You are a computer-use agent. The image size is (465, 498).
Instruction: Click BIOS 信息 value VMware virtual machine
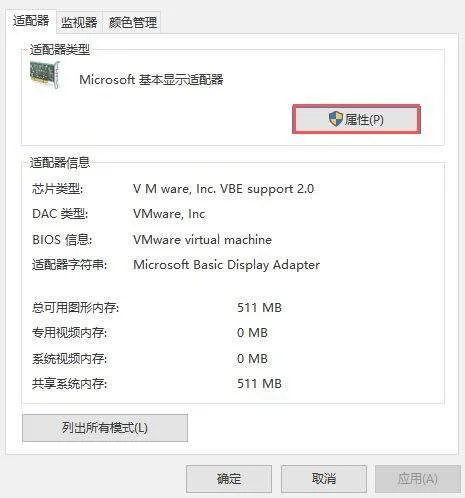(202, 239)
